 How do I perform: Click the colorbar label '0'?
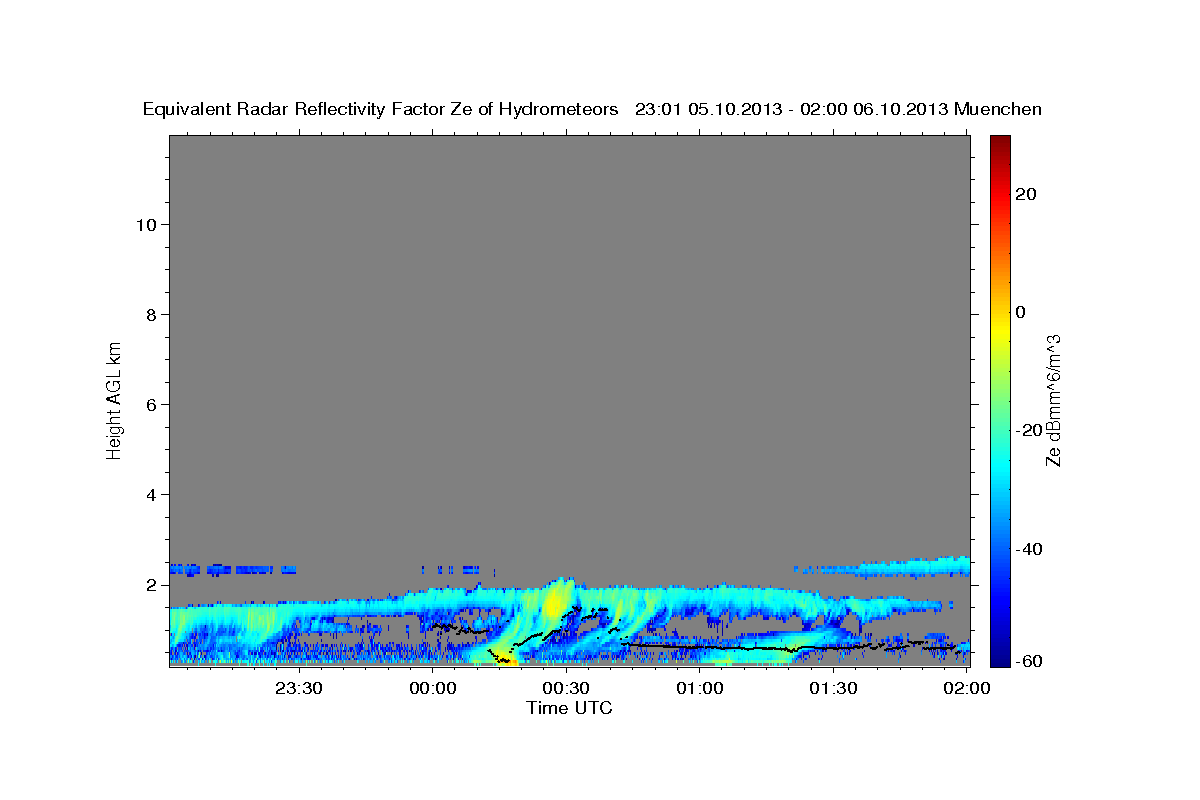coord(1020,312)
